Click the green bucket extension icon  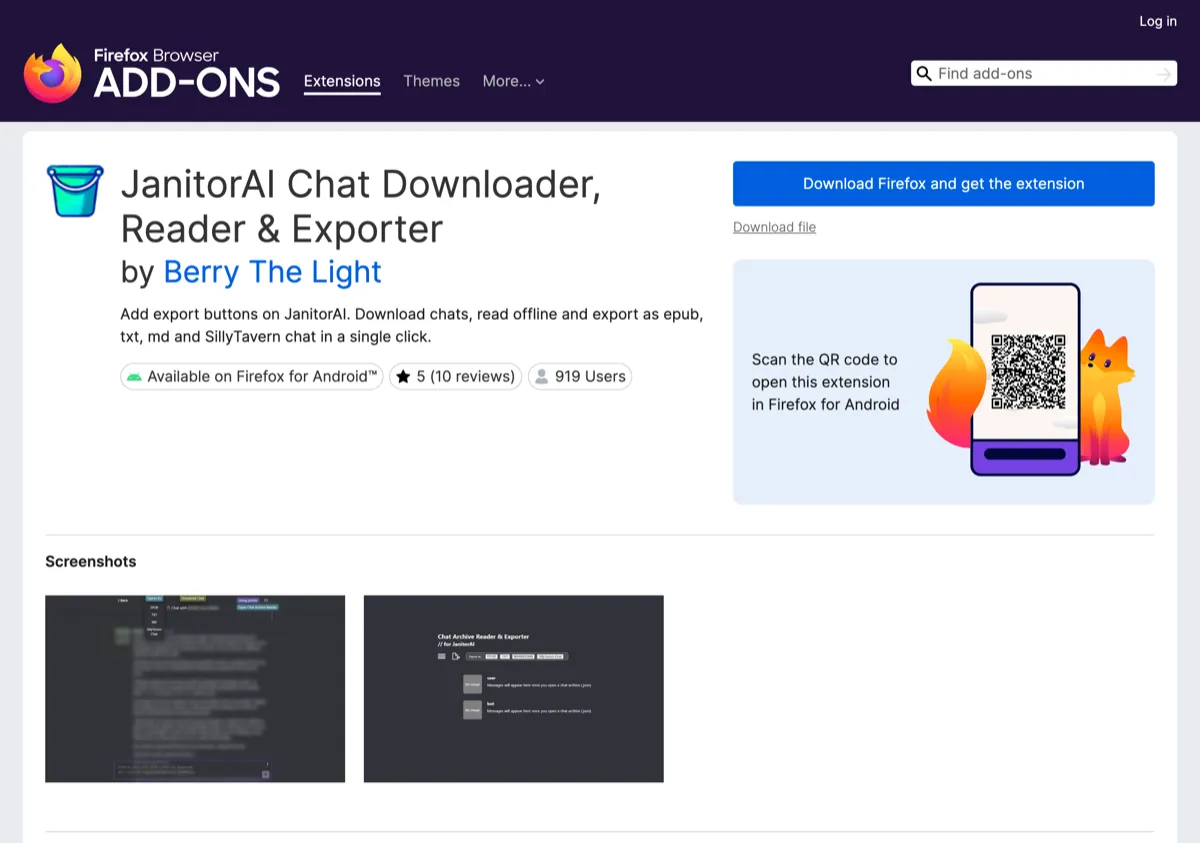[x=75, y=191]
